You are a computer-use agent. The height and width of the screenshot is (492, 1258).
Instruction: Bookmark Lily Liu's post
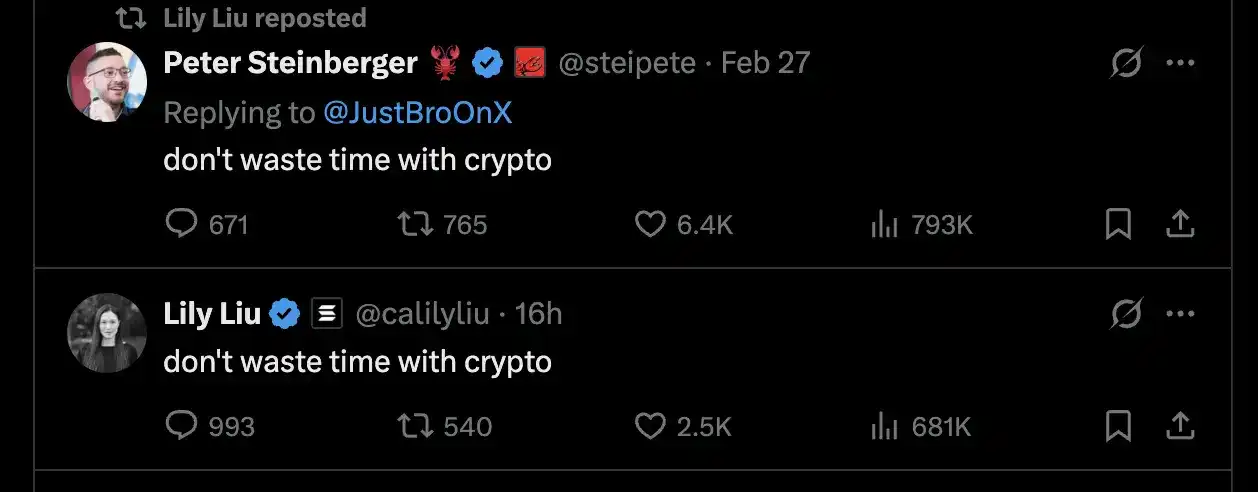(1117, 426)
